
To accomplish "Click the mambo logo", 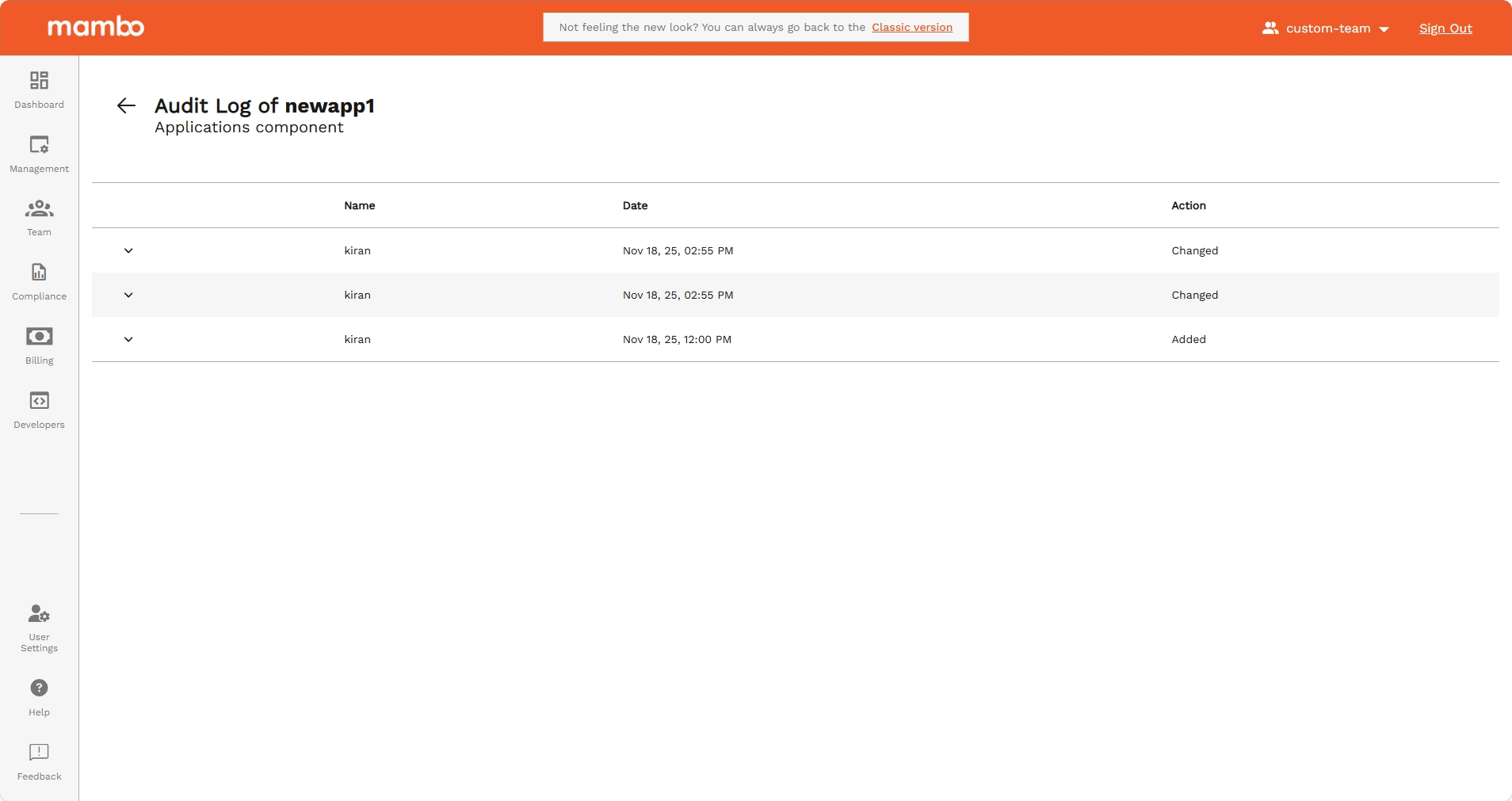I will [95, 26].
